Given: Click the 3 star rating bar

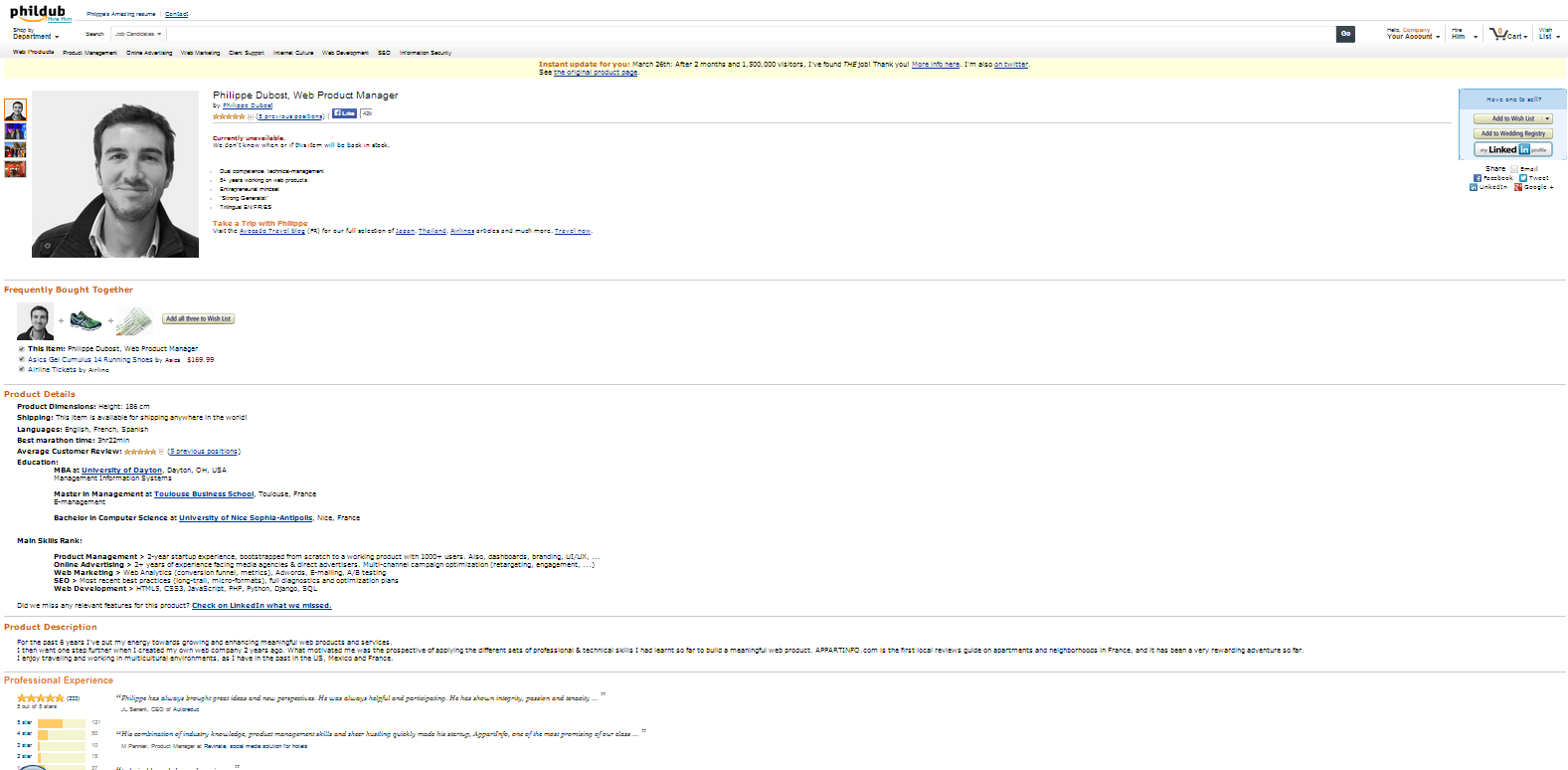Looking at the screenshot, I should [62, 745].
